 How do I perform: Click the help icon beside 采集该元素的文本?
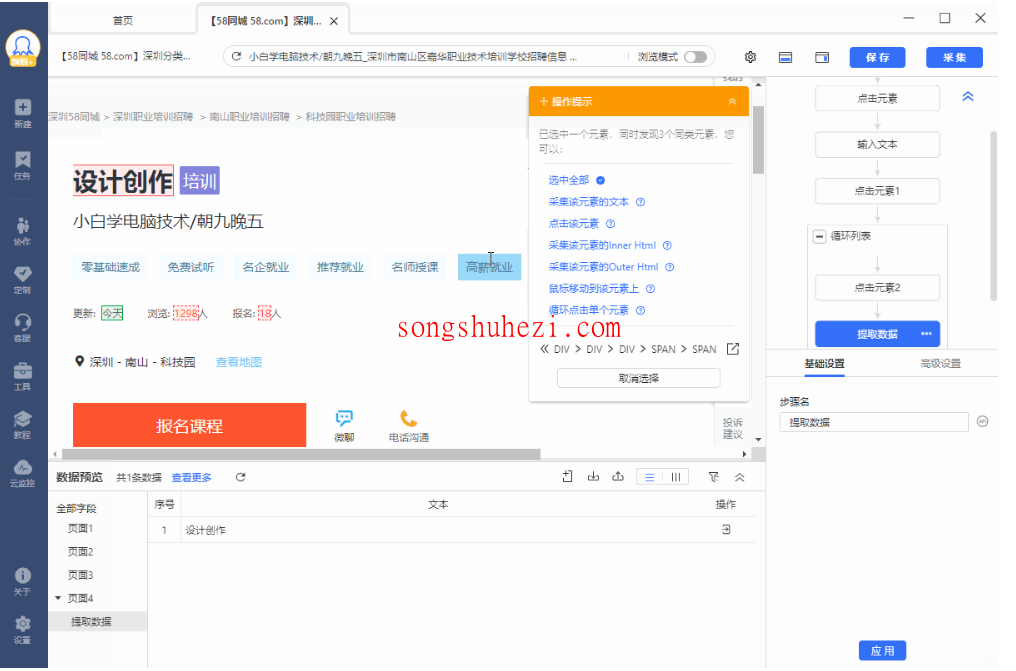pos(640,202)
